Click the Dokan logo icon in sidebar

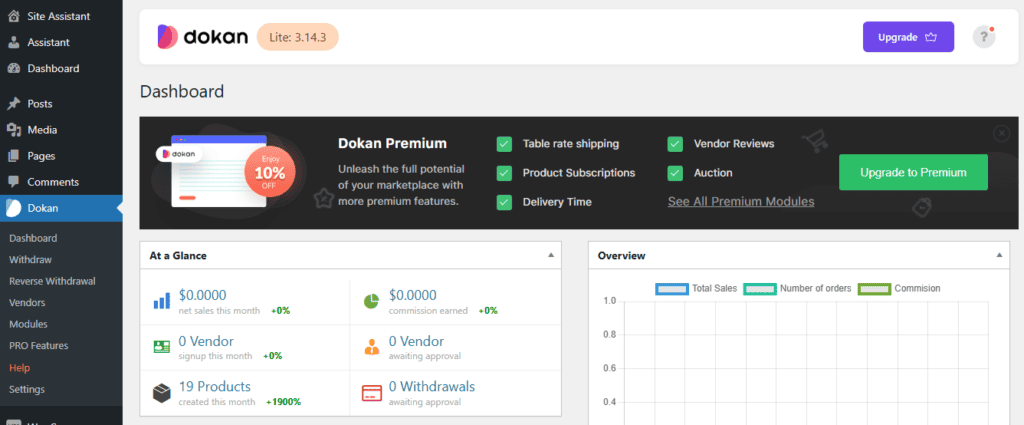pyautogui.click(x=14, y=208)
